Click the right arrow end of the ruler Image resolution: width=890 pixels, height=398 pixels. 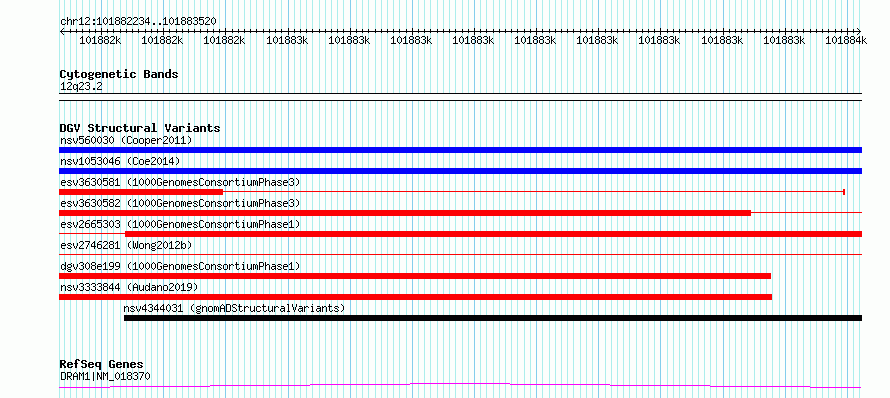coord(858,31)
